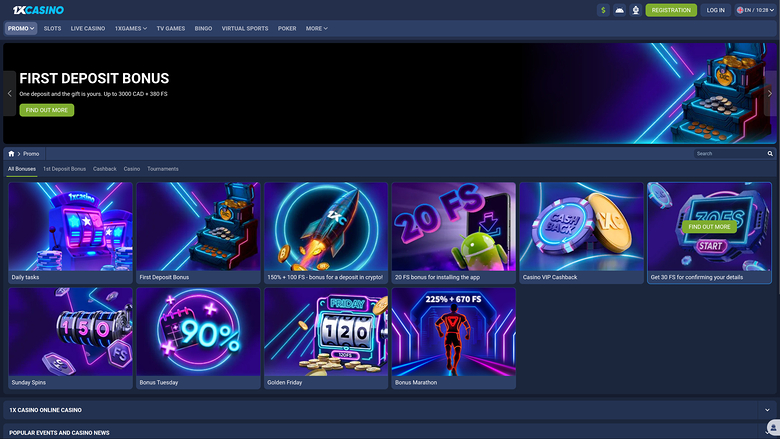The width and height of the screenshot is (780, 439).
Task: Open the Poker menu item
Action: click(287, 28)
